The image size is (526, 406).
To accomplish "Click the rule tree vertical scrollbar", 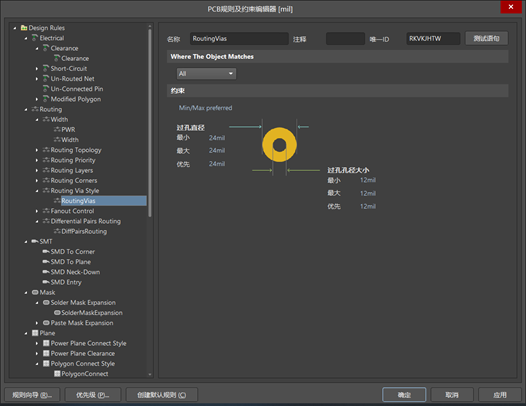I will click(x=150, y=123).
